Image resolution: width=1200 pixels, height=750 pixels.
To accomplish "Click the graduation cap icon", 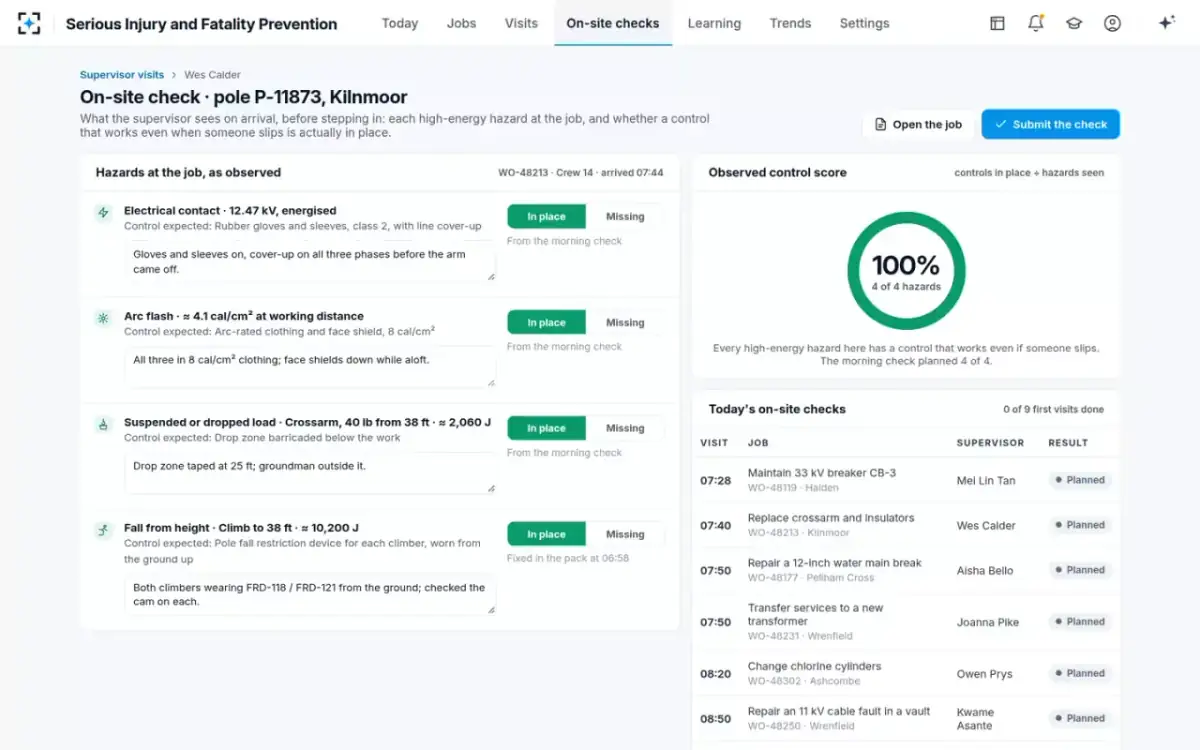I will pos(1074,23).
